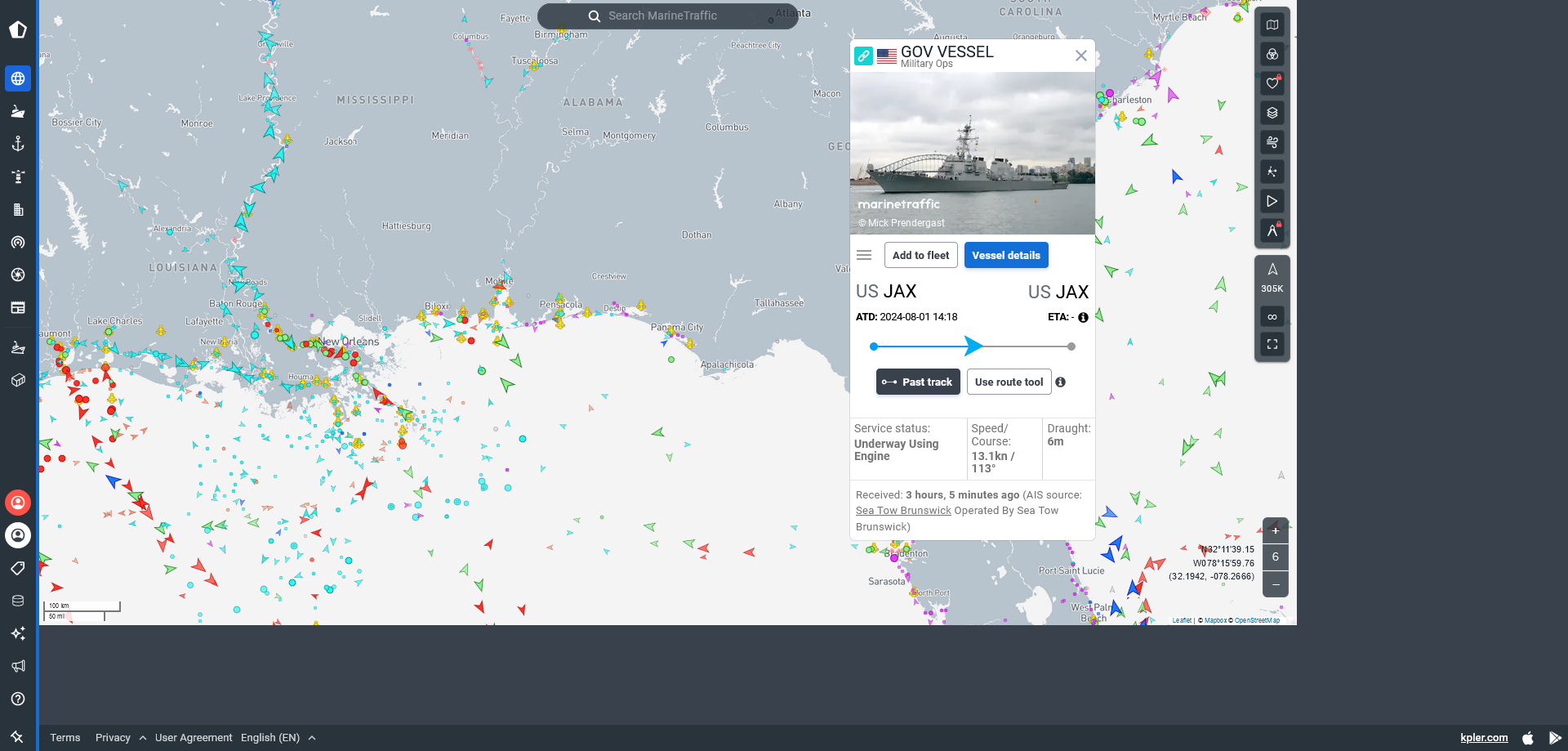Click the Mapbox attribution link

[x=1215, y=620]
